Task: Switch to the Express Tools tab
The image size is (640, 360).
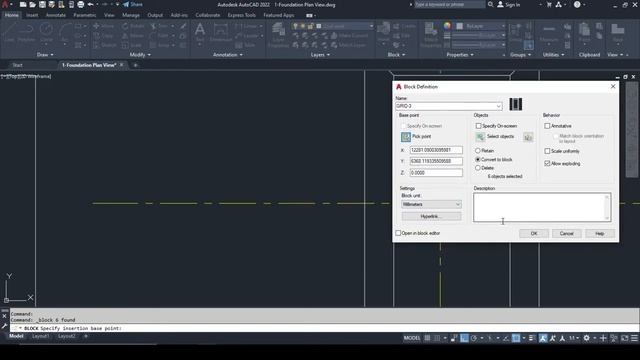Action: pos(242,15)
